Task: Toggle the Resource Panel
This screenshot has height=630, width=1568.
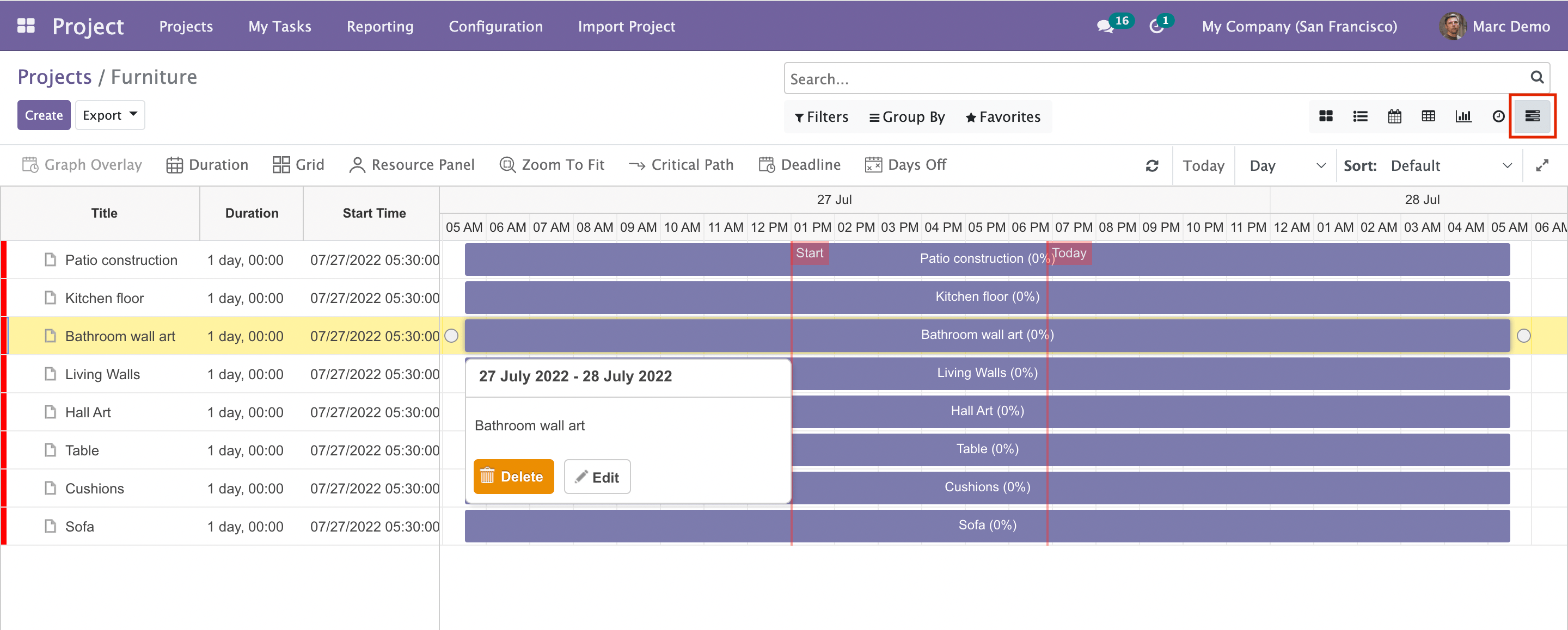Action: (x=412, y=165)
